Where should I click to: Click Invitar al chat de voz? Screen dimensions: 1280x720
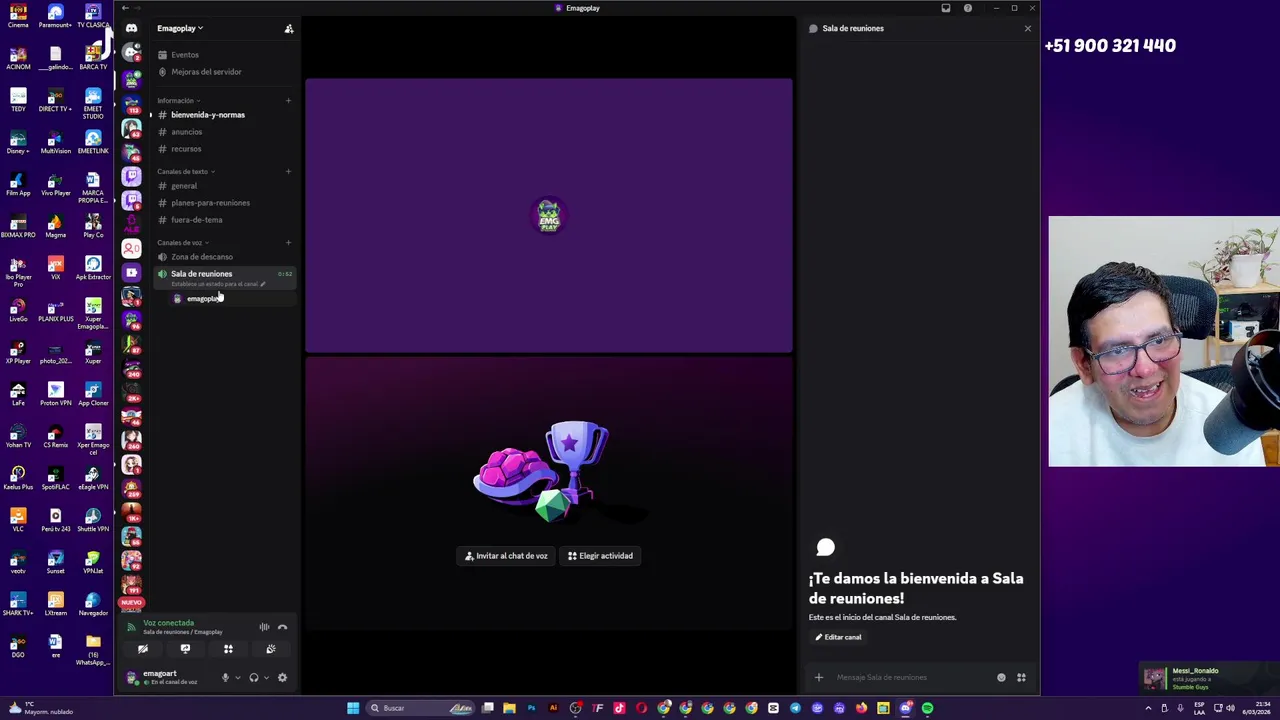pos(506,556)
